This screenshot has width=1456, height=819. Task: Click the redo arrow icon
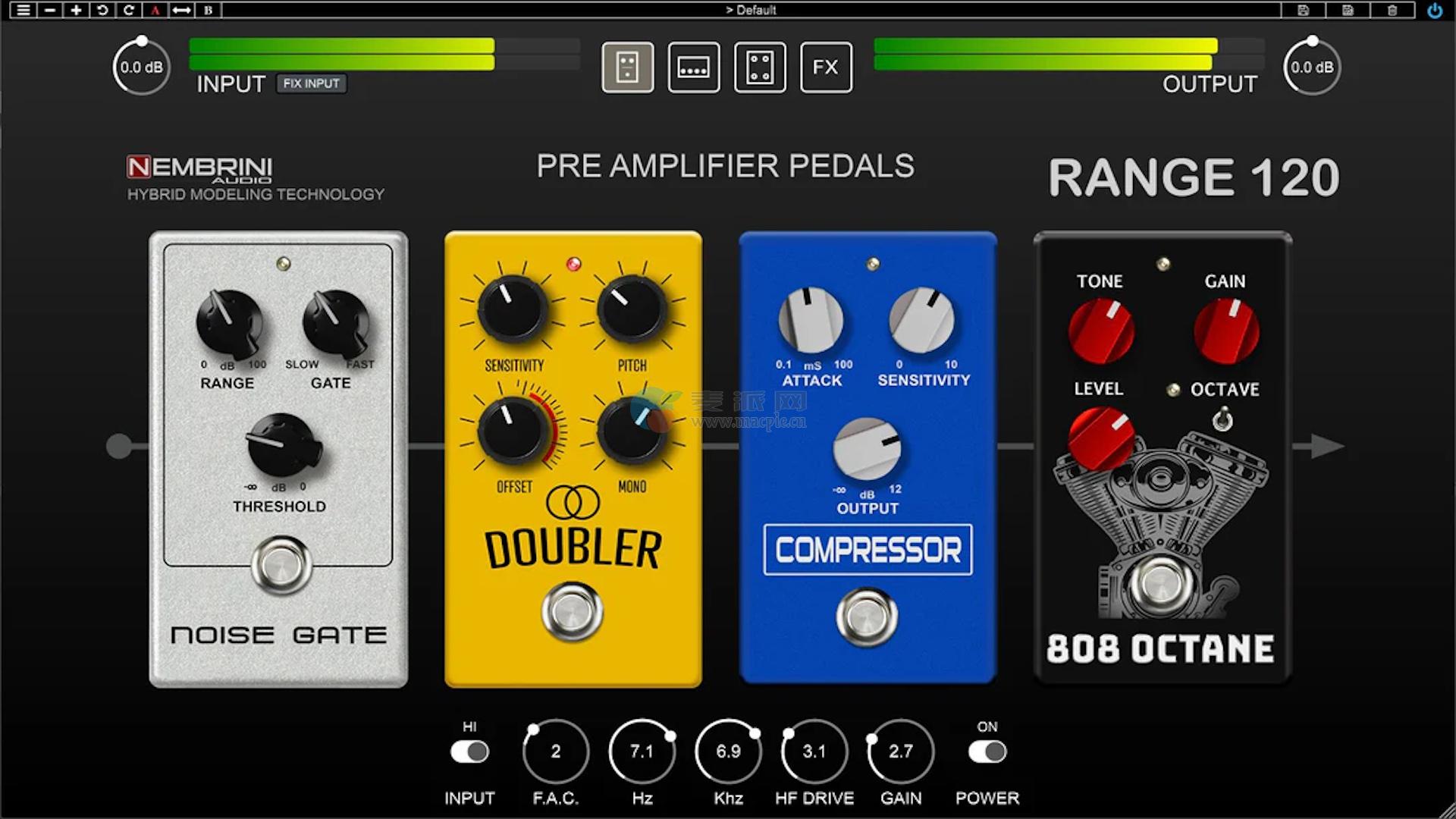pyautogui.click(x=129, y=10)
